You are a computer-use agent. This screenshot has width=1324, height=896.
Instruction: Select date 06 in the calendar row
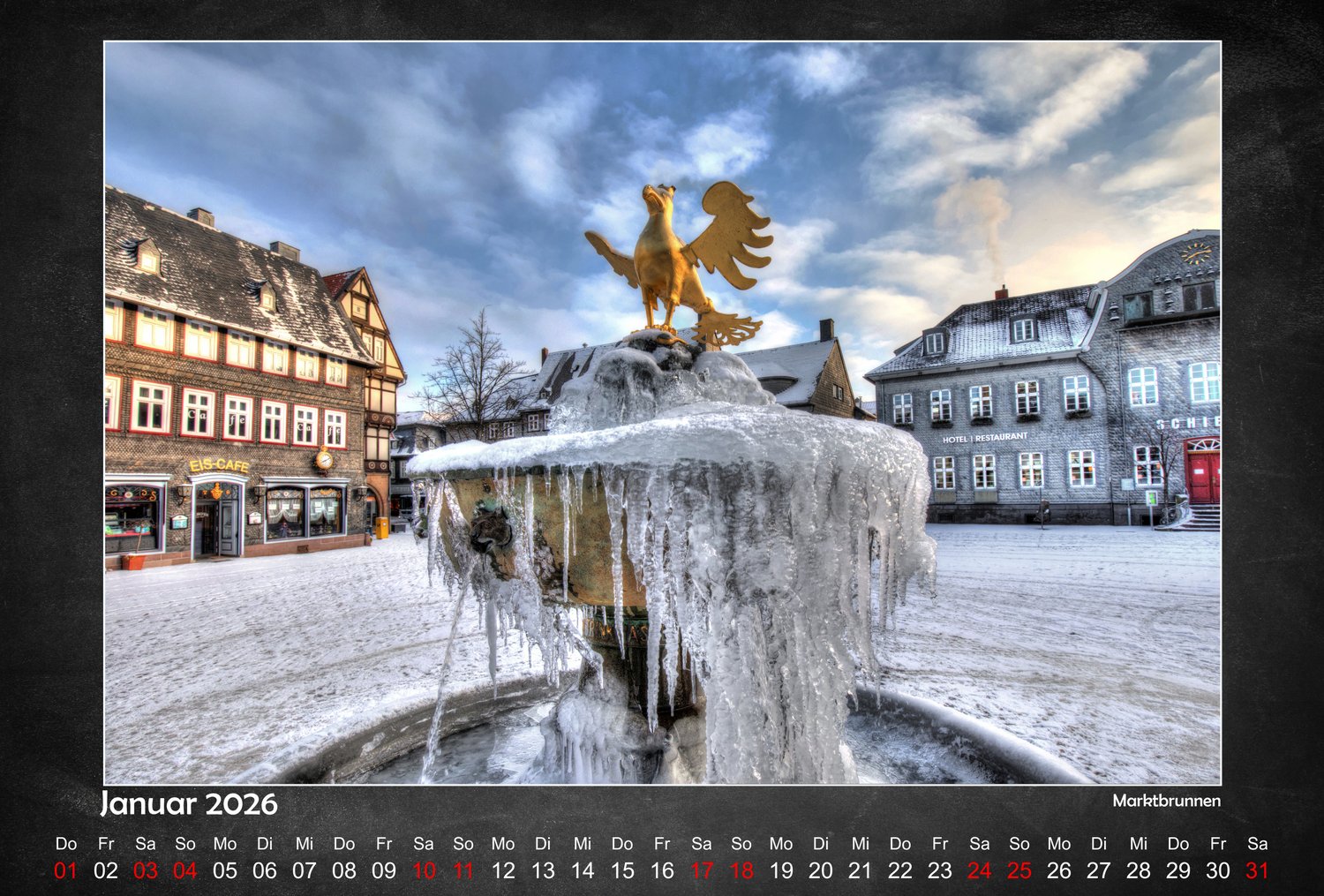coord(265,870)
